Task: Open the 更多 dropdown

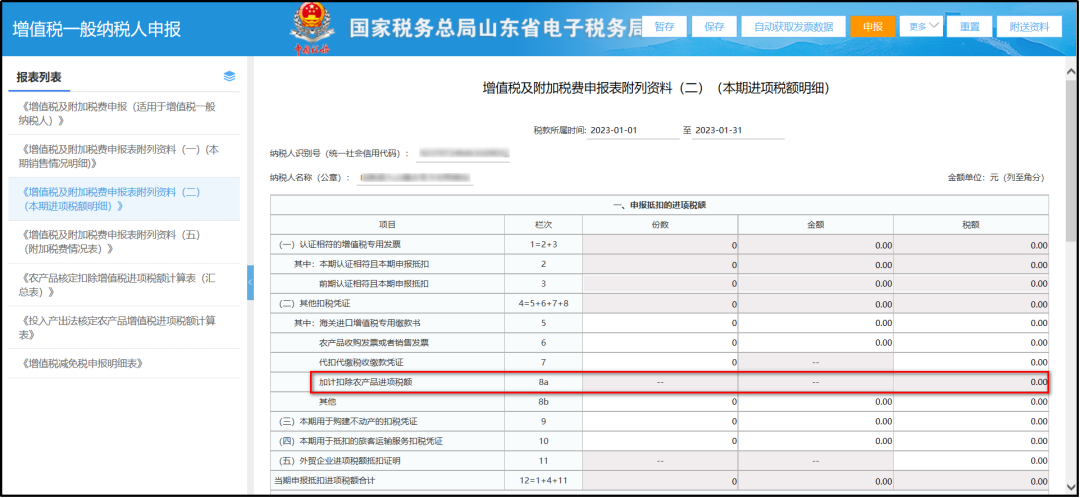Action: click(x=920, y=26)
